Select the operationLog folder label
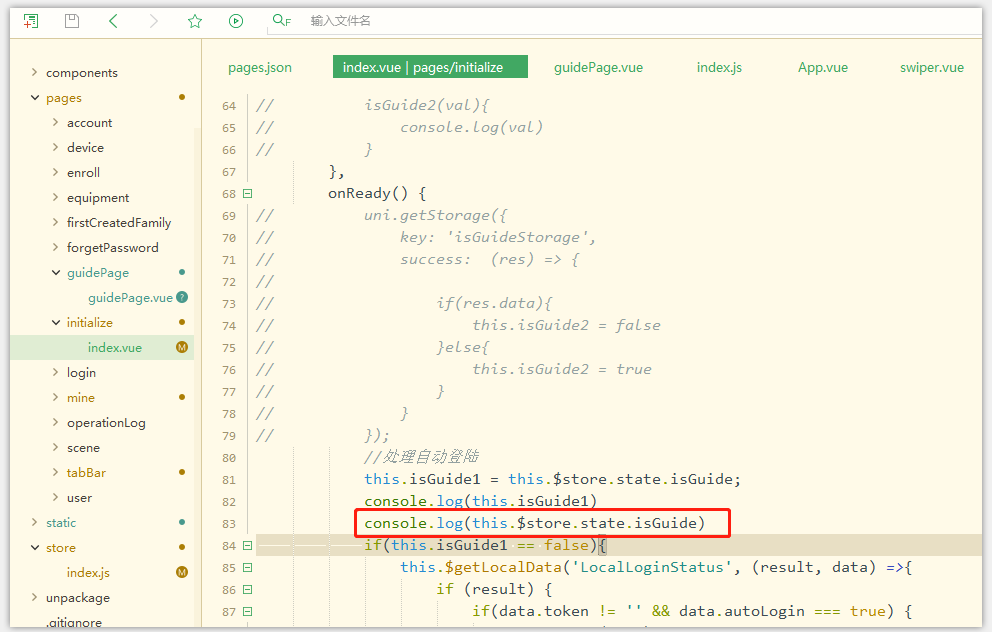The height and width of the screenshot is (632, 992). [106, 423]
